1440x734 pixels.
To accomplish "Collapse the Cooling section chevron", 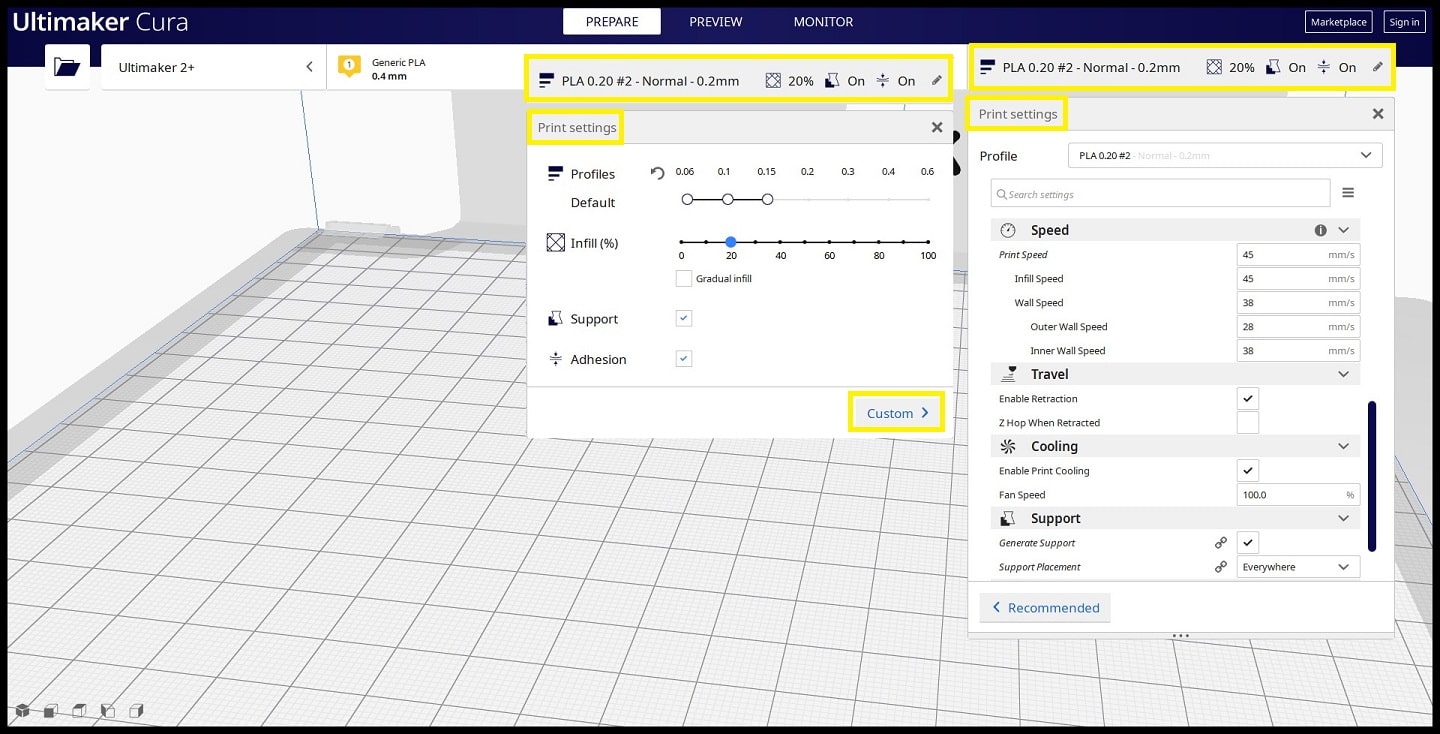I will pyautogui.click(x=1344, y=446).
